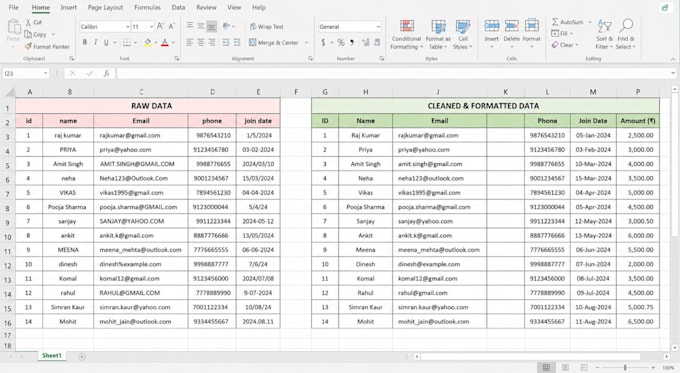Switch to the Formulas tab
This screenshot has height=373, width=680.
[147, 7]
